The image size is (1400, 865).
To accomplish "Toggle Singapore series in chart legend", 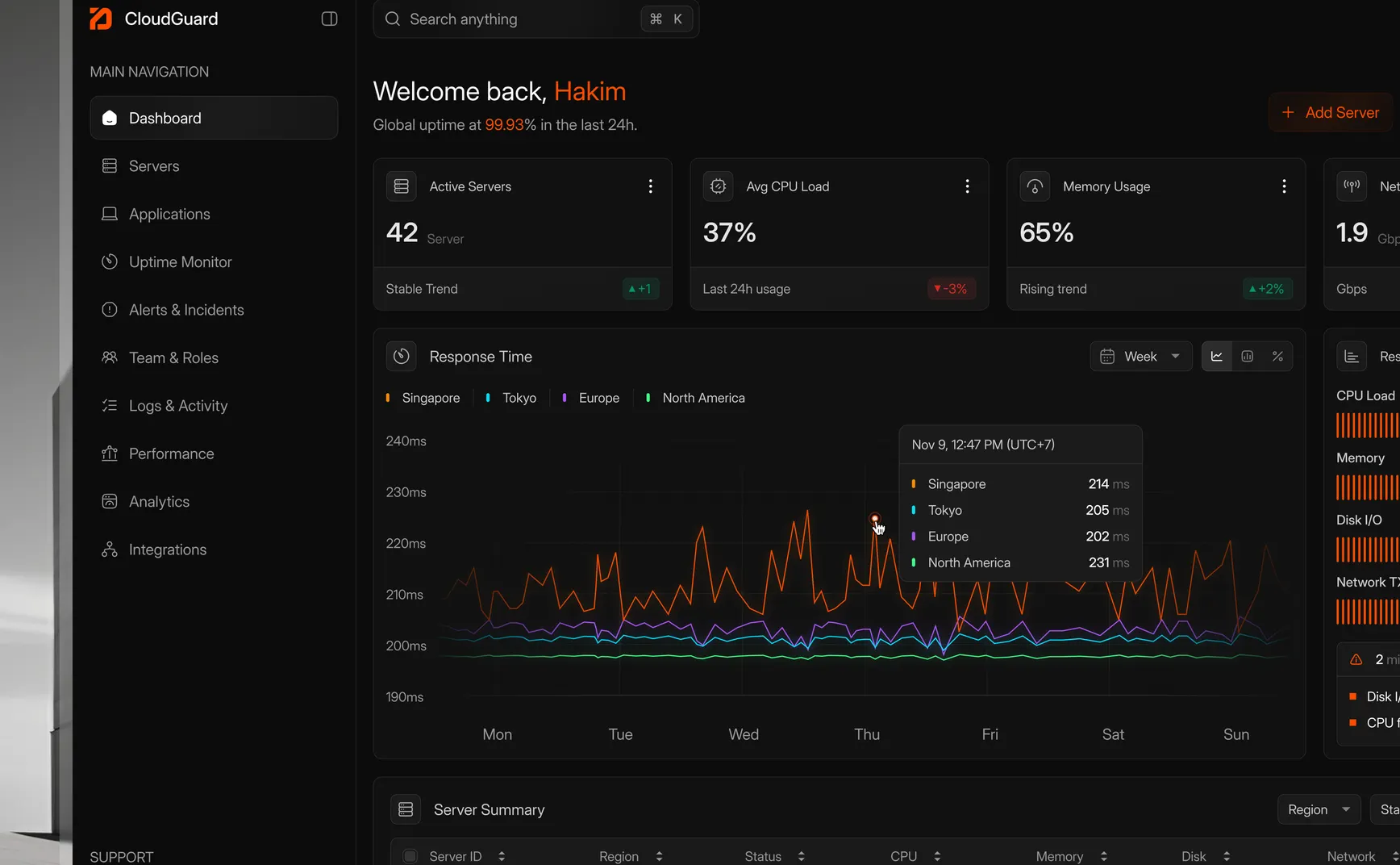I will pyautogui.click(x=423, y=398).
